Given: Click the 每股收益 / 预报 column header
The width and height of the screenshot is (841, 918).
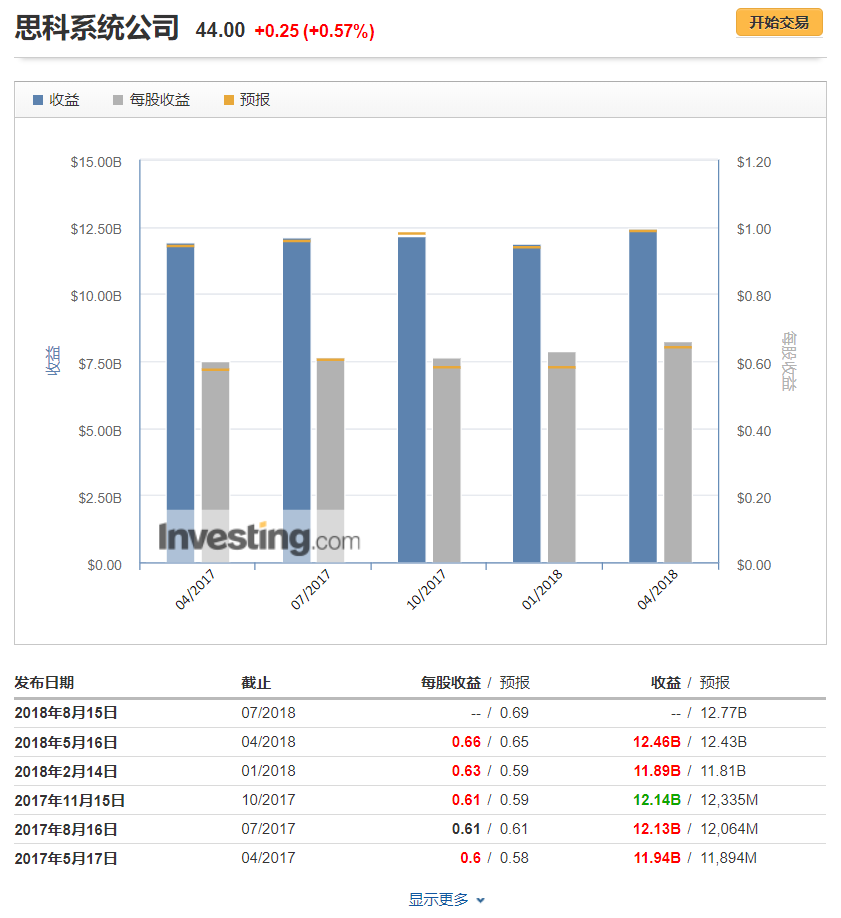Looking at the screenshot, I should click(476, 683).
